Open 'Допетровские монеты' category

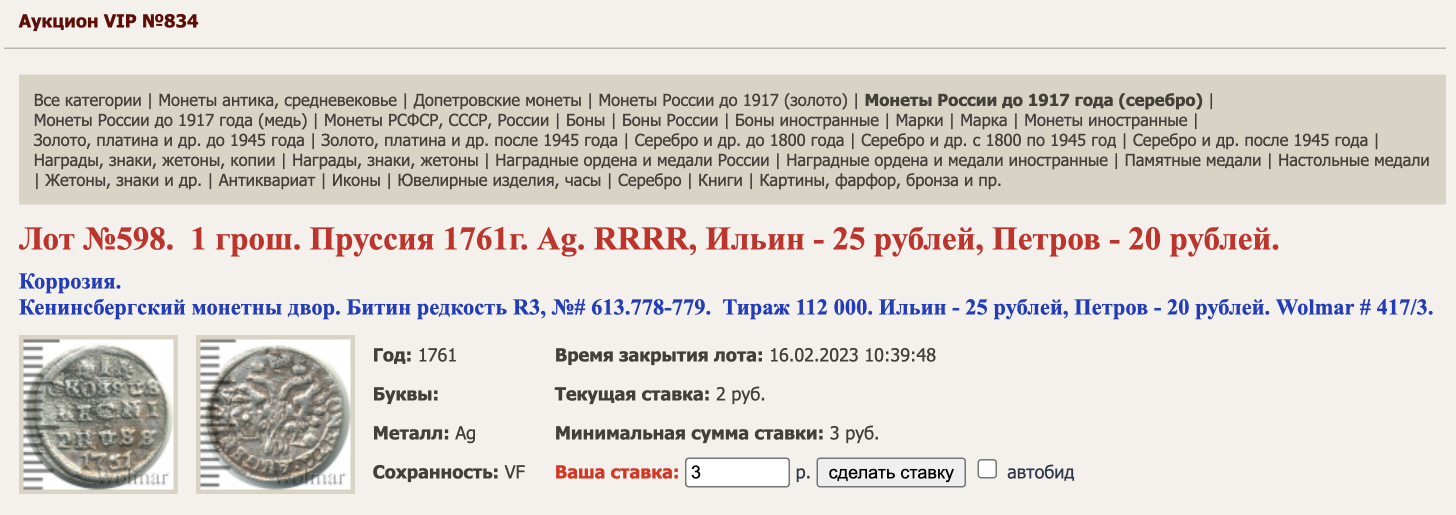click(x=497, y=100)
